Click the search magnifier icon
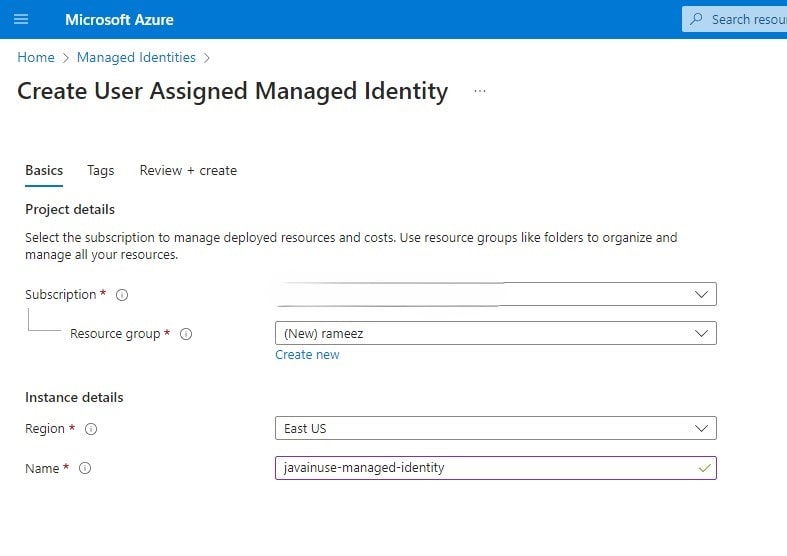This screenshot has height=556, width=787. (696, 19)
